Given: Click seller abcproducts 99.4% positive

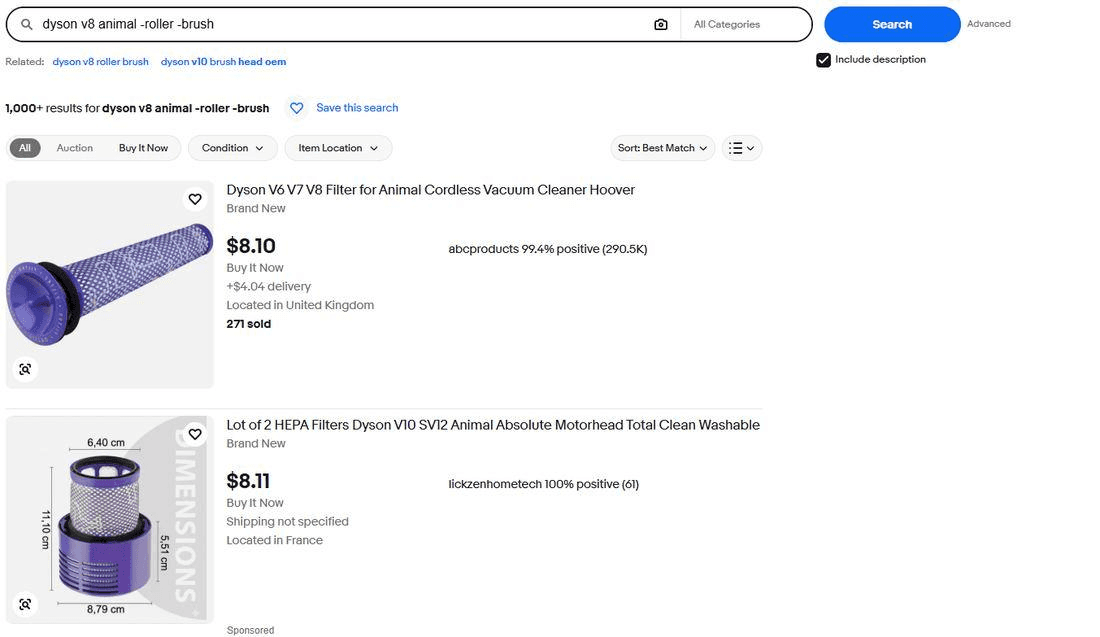Looking at the screenshot, I should pos(548,249).
